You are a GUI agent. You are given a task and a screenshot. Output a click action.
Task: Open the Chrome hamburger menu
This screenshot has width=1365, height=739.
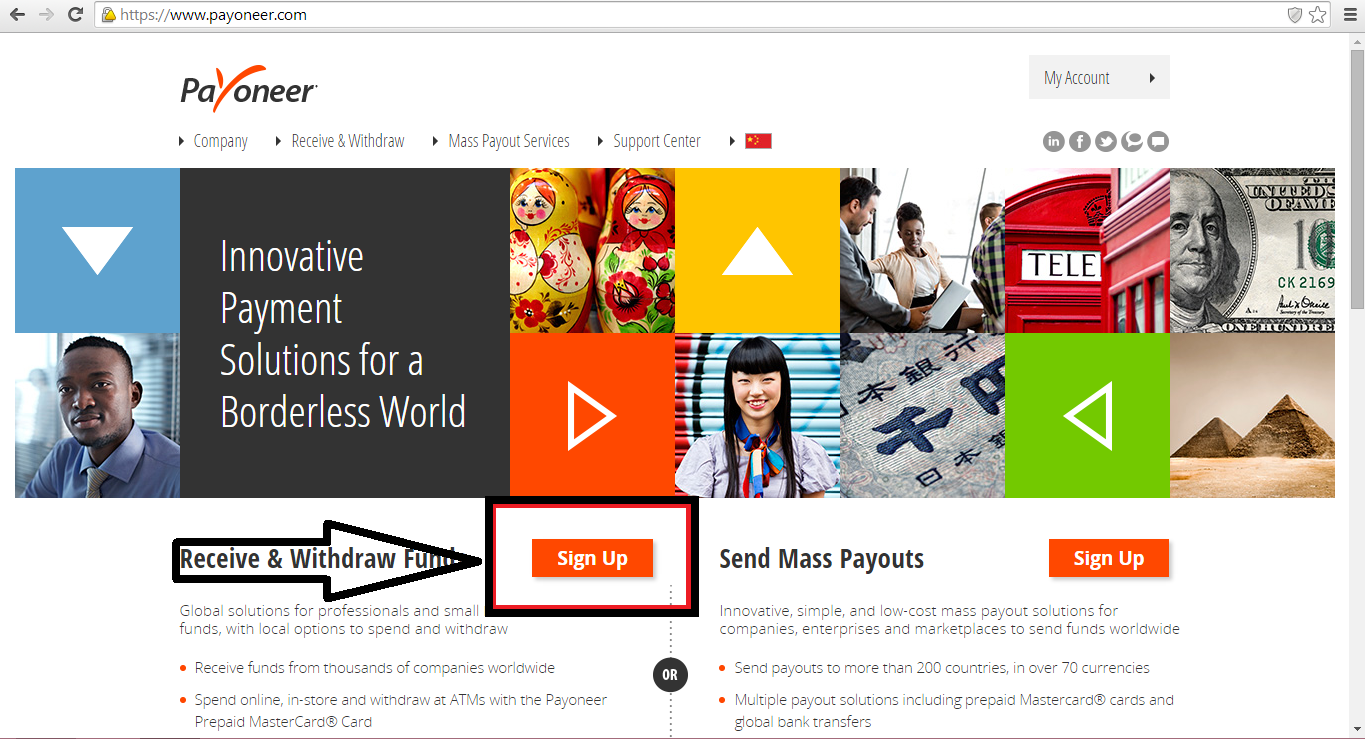click(1349, 15)
